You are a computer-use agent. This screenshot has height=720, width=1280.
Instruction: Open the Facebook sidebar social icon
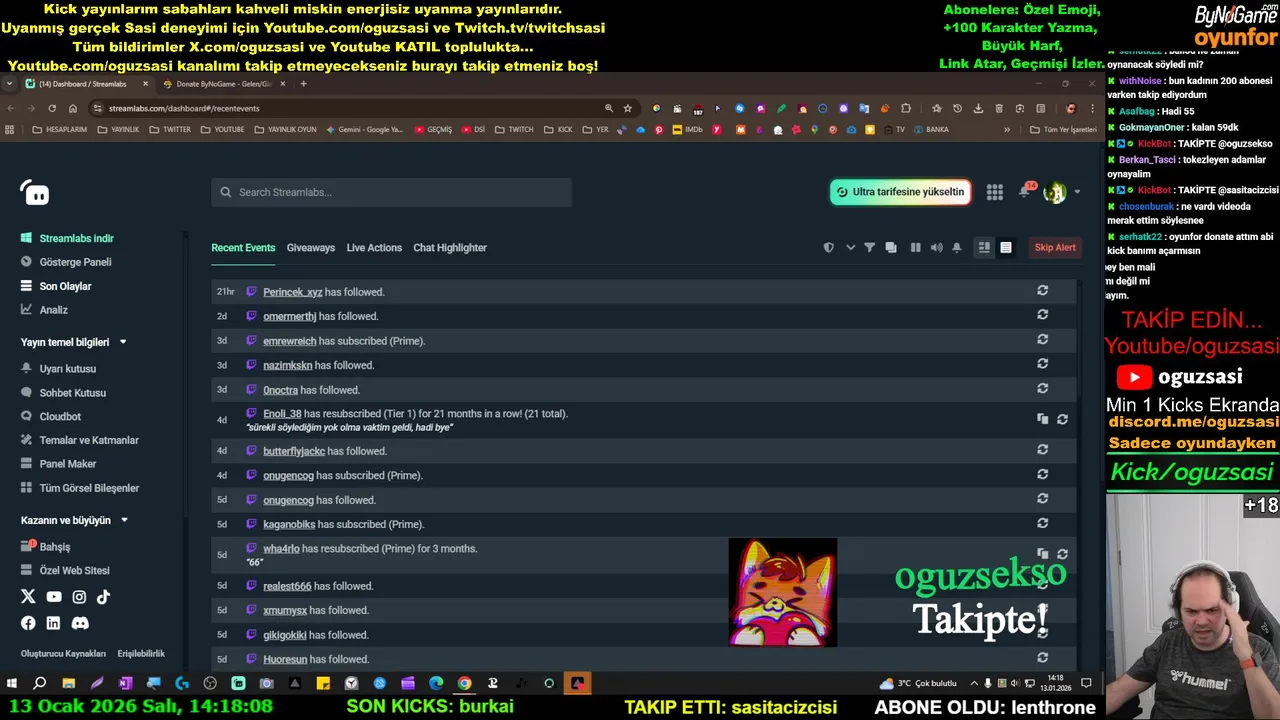point(28,623)
